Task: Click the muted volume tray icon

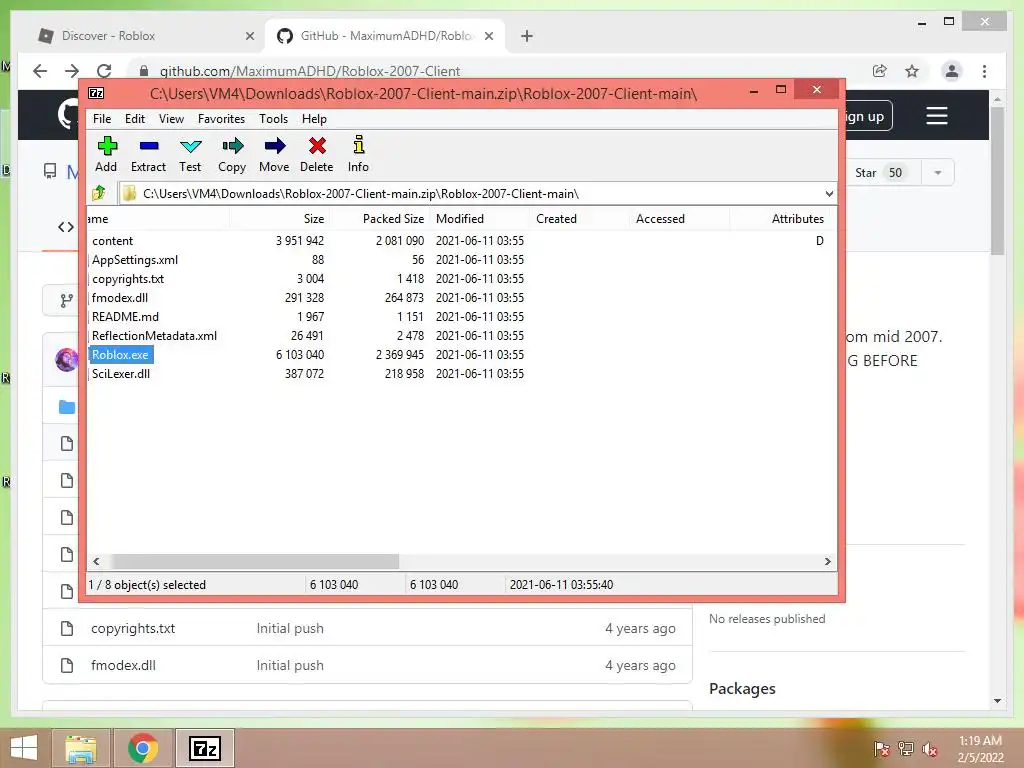Action: [929, 749]
